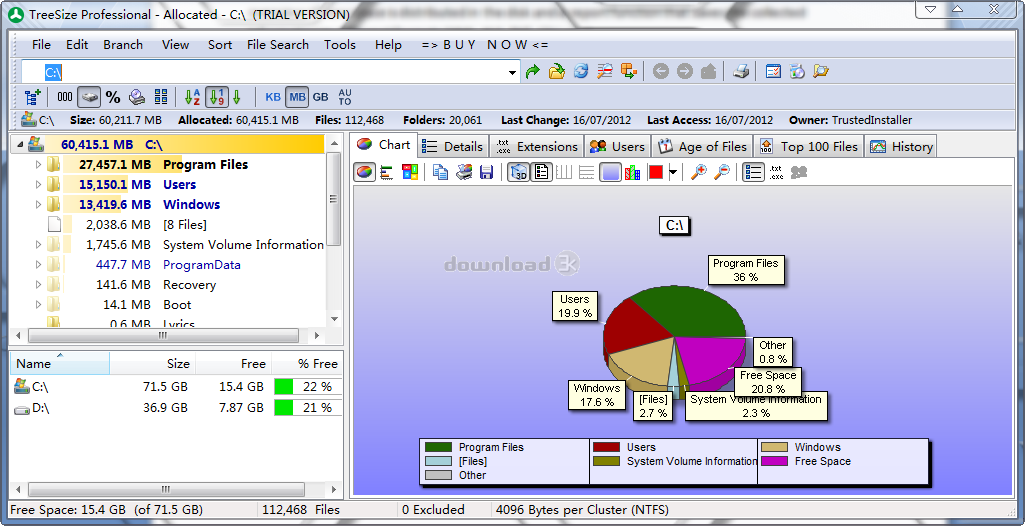This screenshot has width=1025, height=526.
Task: Open the options checklist window icon
Action: 773,71
